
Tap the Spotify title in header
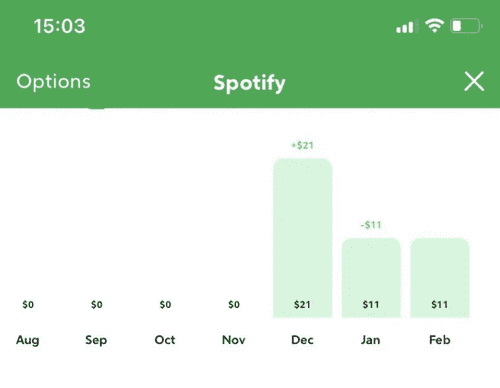point(249,83)
